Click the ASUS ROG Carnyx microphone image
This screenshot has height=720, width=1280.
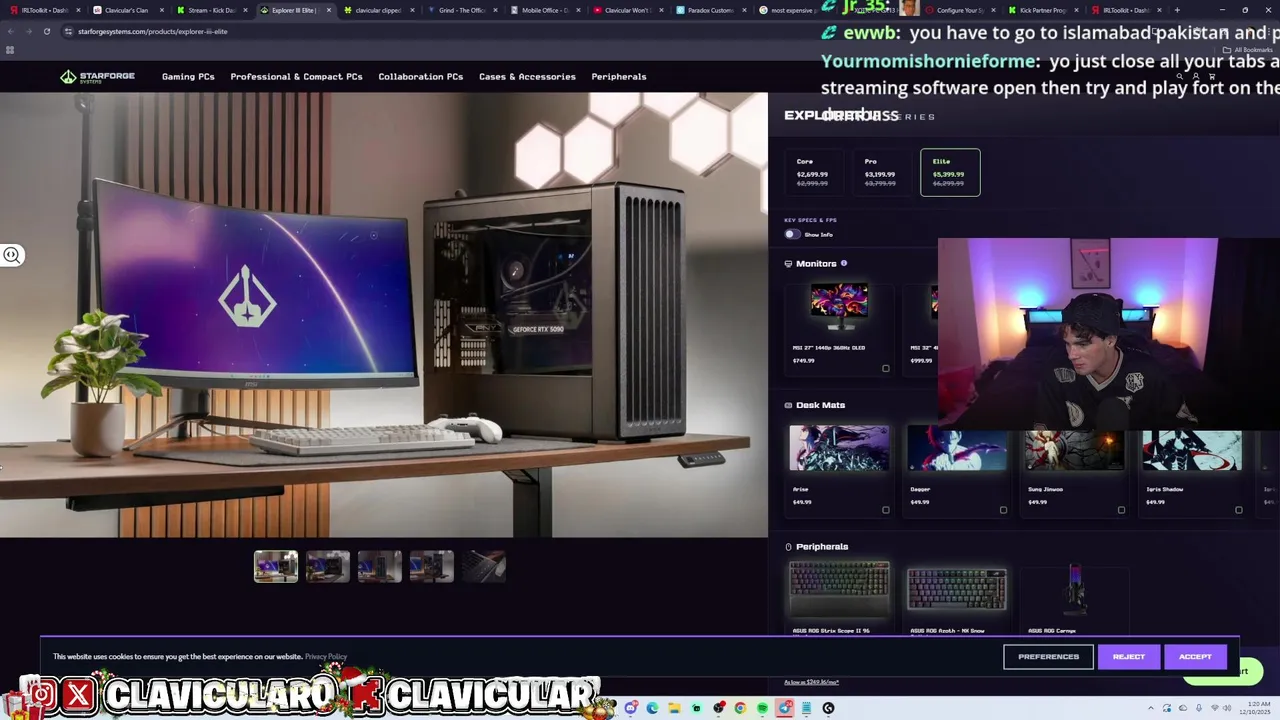1075,590
